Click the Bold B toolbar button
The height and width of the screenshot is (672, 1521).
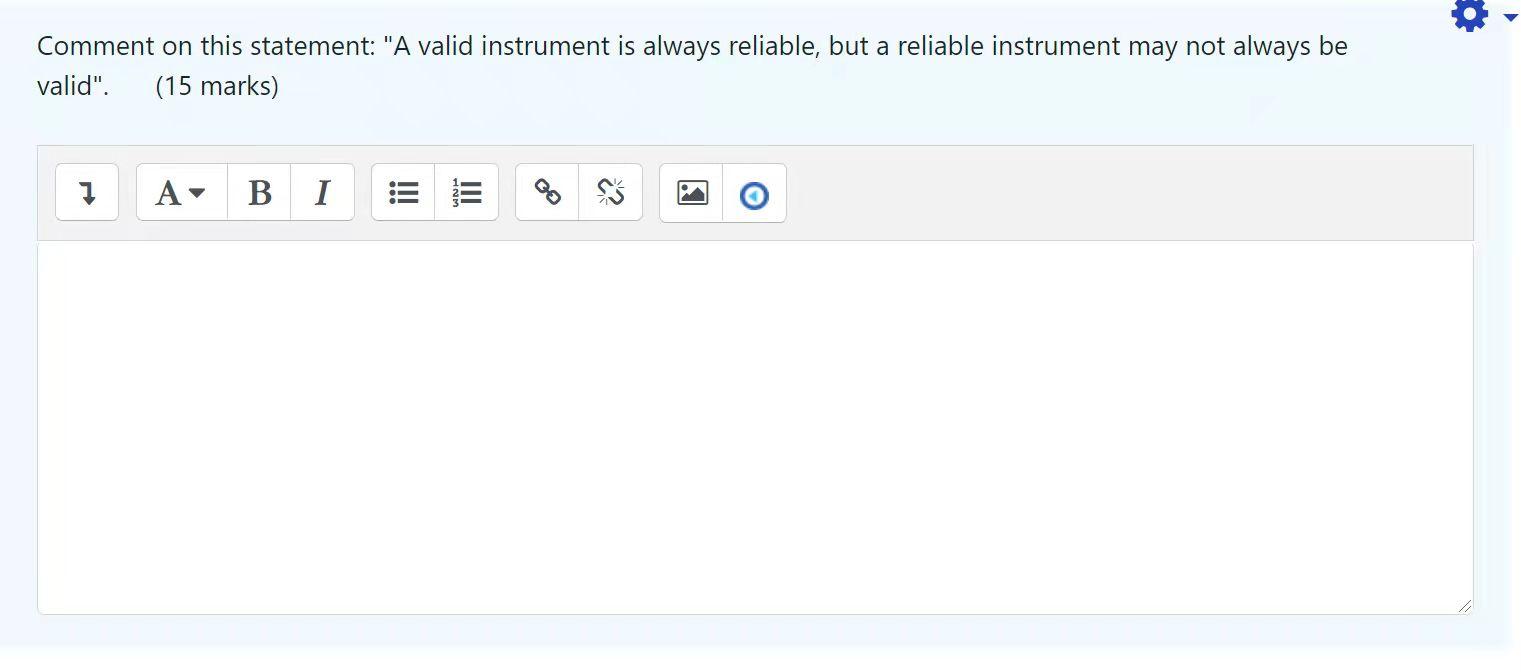click(259, 192)
